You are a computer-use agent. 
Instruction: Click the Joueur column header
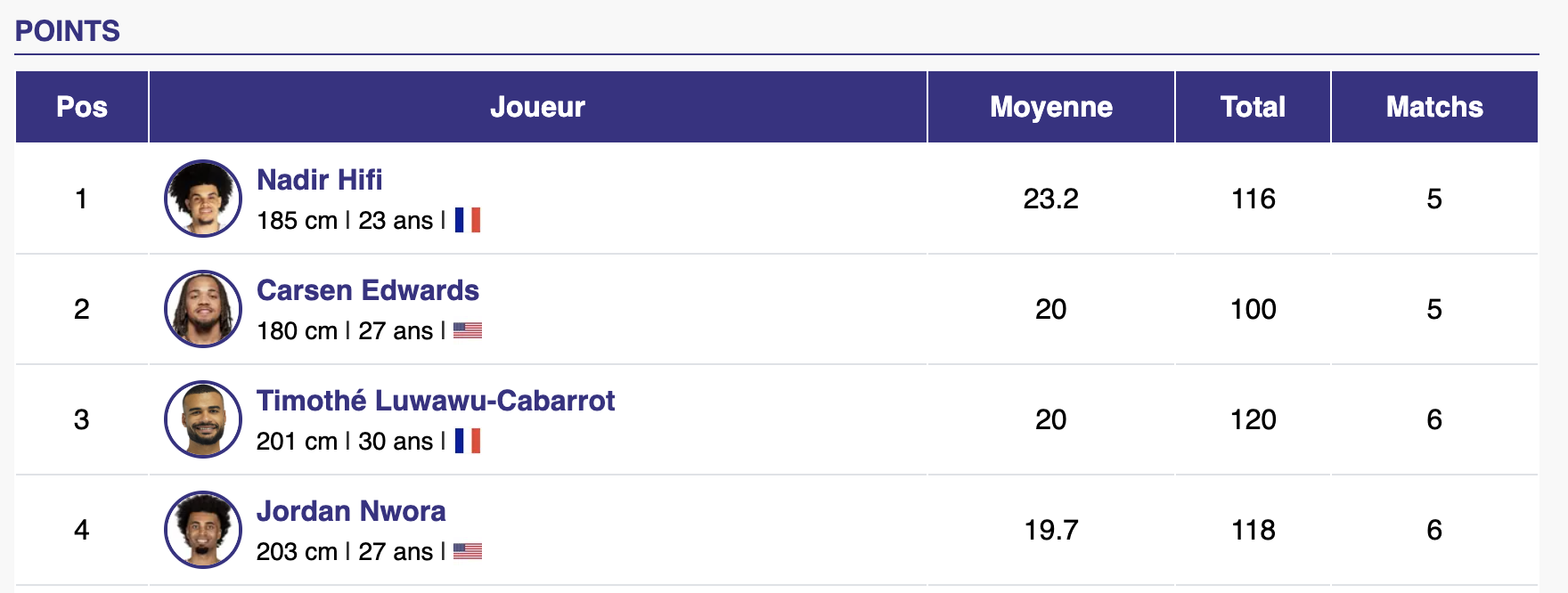pyautogui.click(x=537, y=107)
